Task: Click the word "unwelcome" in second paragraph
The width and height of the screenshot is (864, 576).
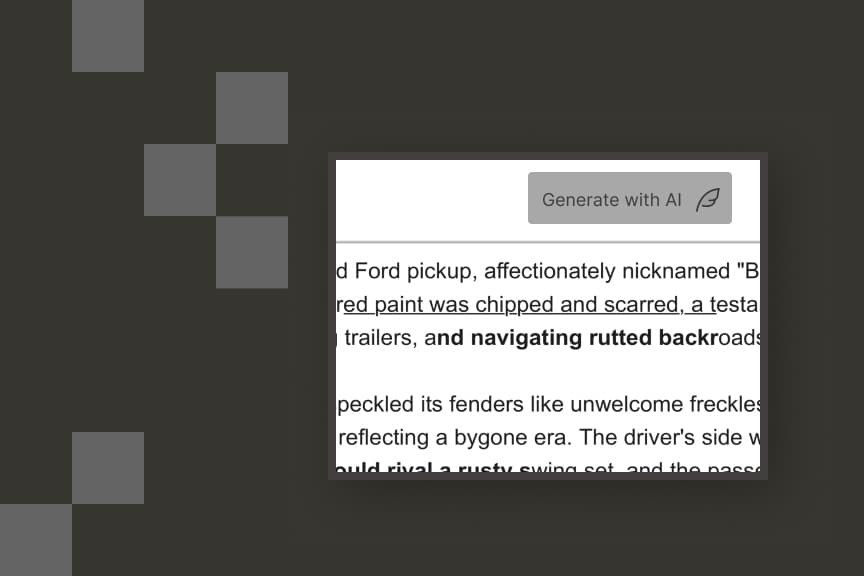Action: tap(617, 405)
